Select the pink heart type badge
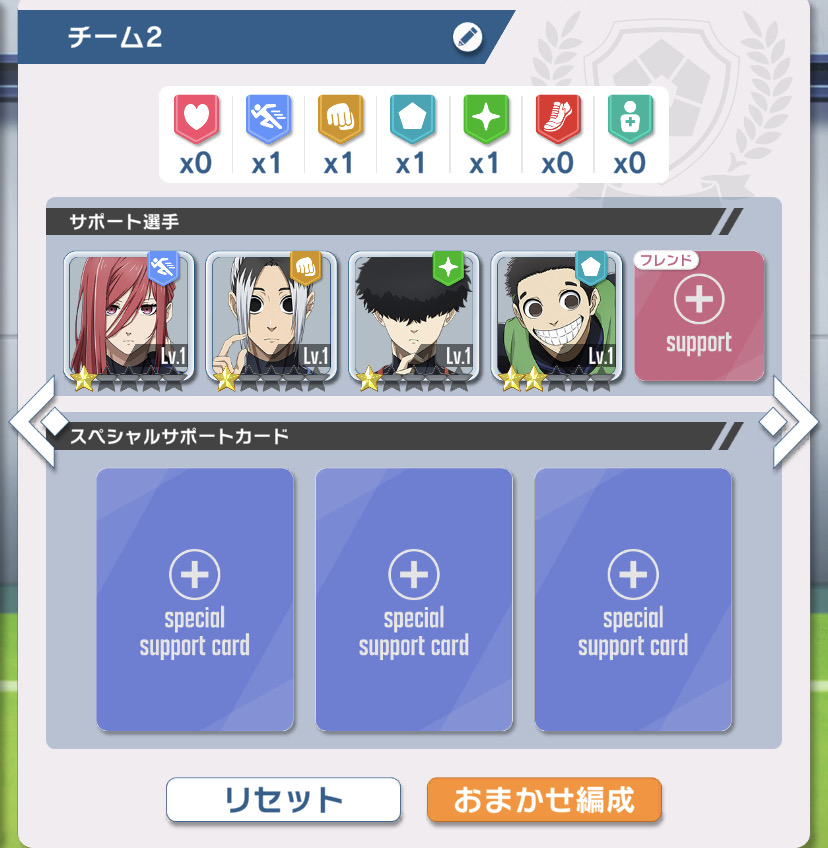The height and width of the screenshot is (848, 828). 196,118
